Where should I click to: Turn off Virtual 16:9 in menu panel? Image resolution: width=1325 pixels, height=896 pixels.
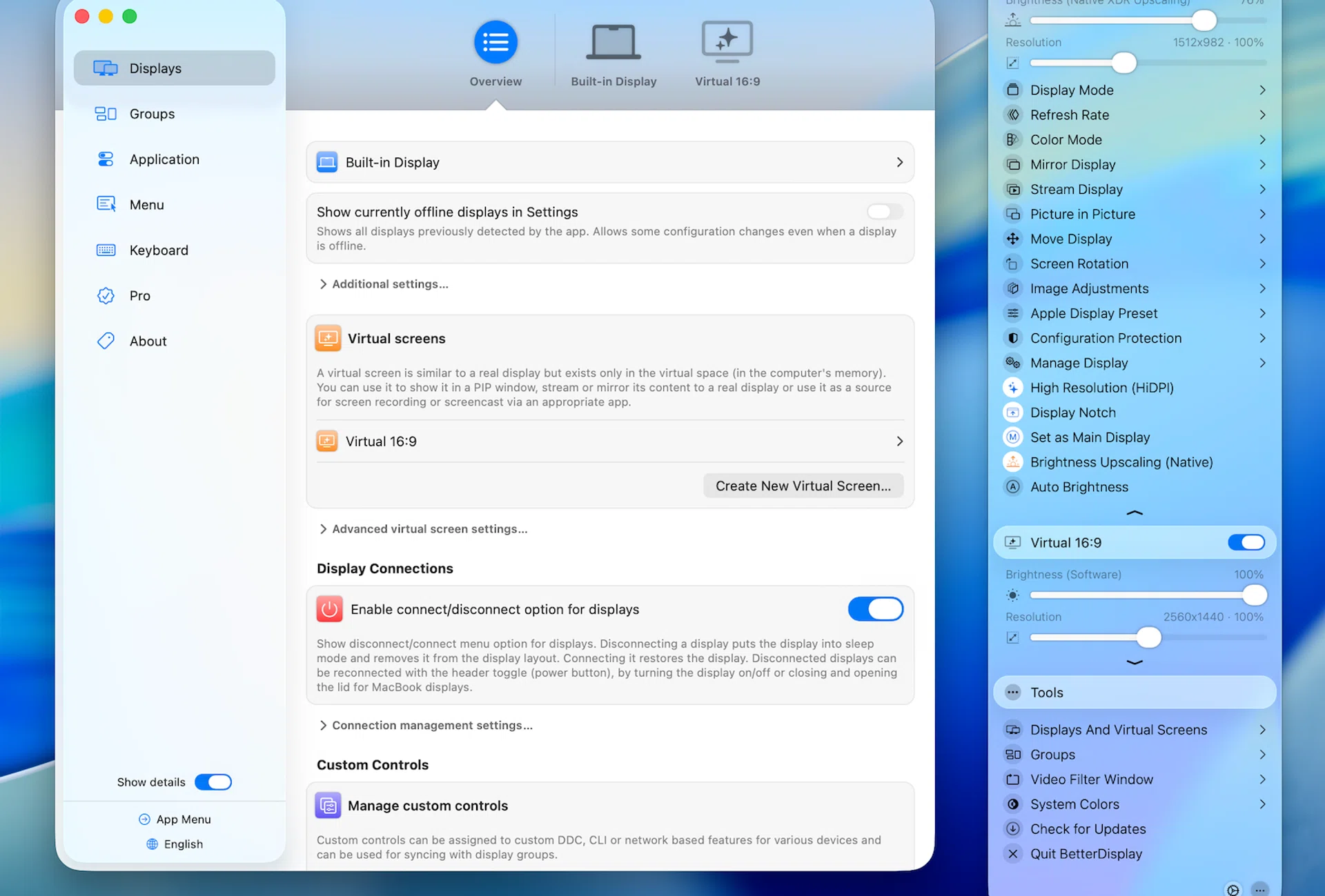1246,542
